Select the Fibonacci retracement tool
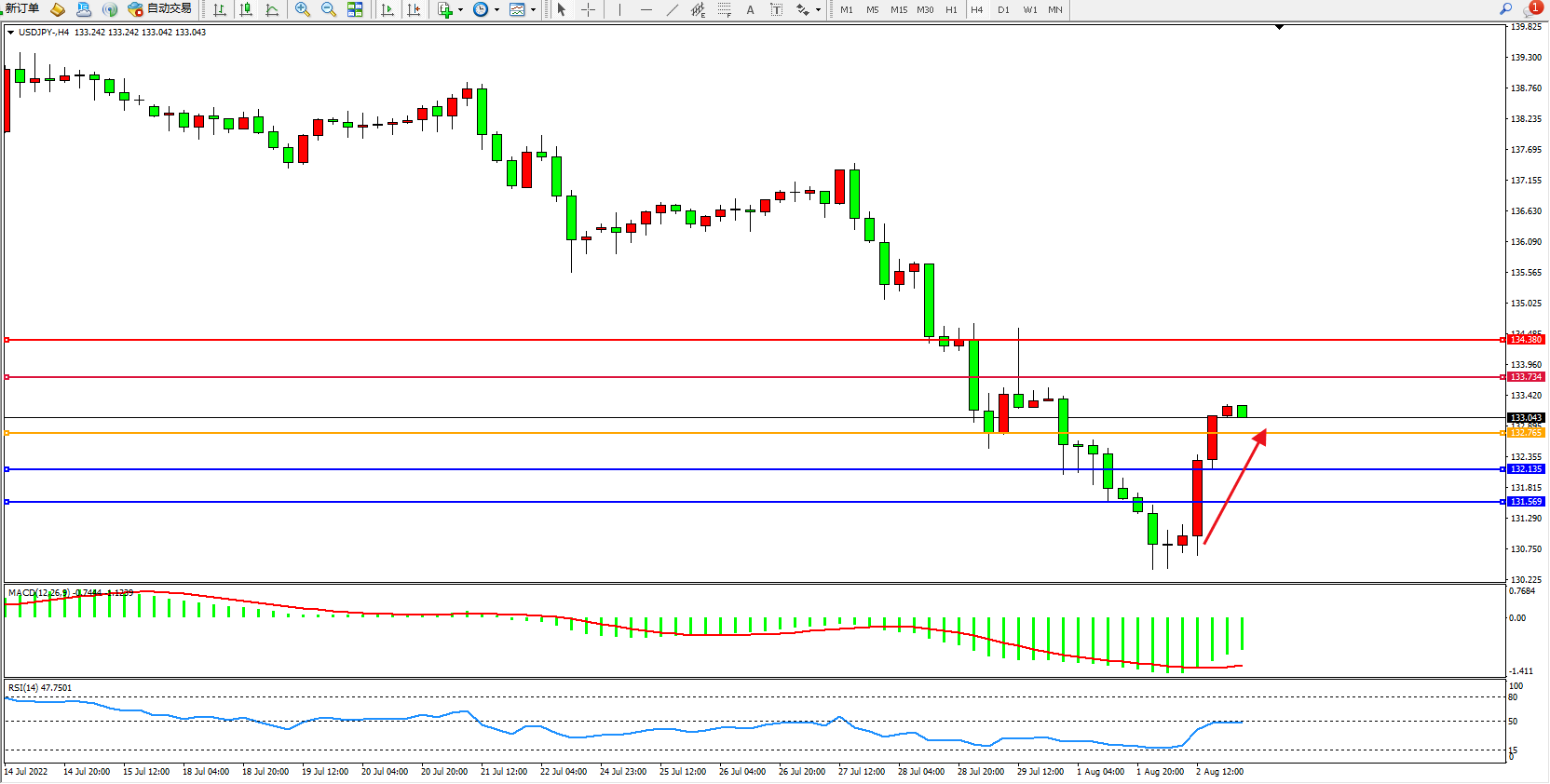 tap(724, 9)
